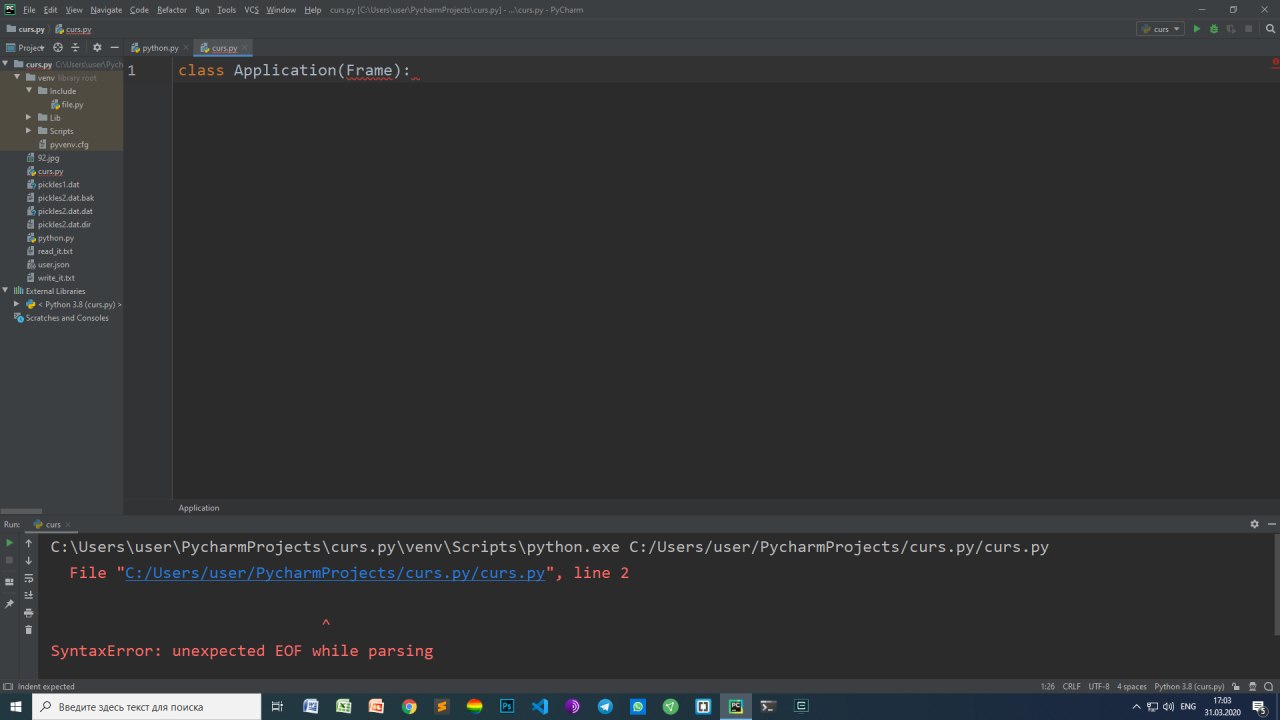Image resolution: width=1280 pixels, height=720 pixels.
Task: Open the Window menu
Action: coord(281,10)
